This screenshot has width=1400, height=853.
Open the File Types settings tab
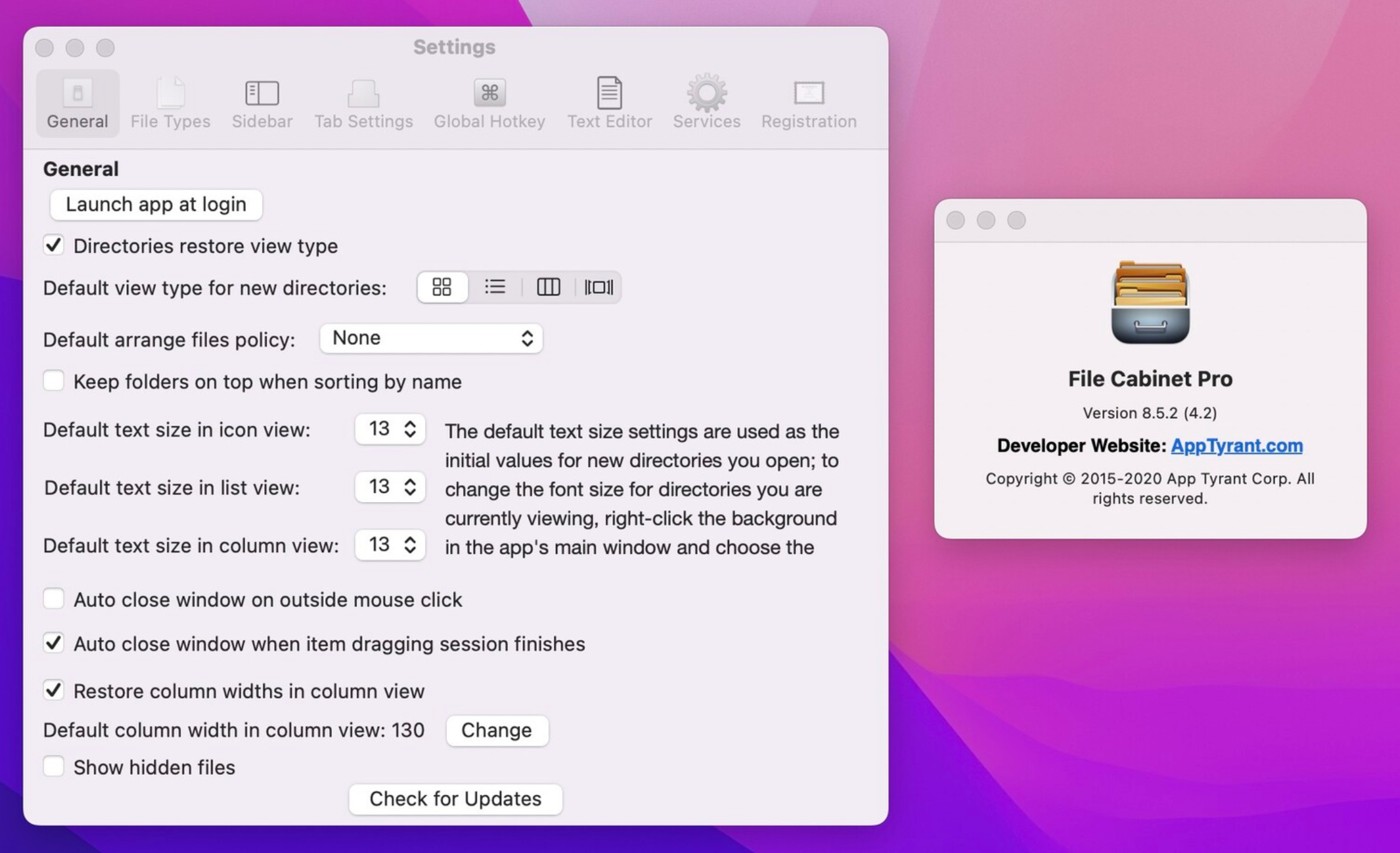point(170,104)
